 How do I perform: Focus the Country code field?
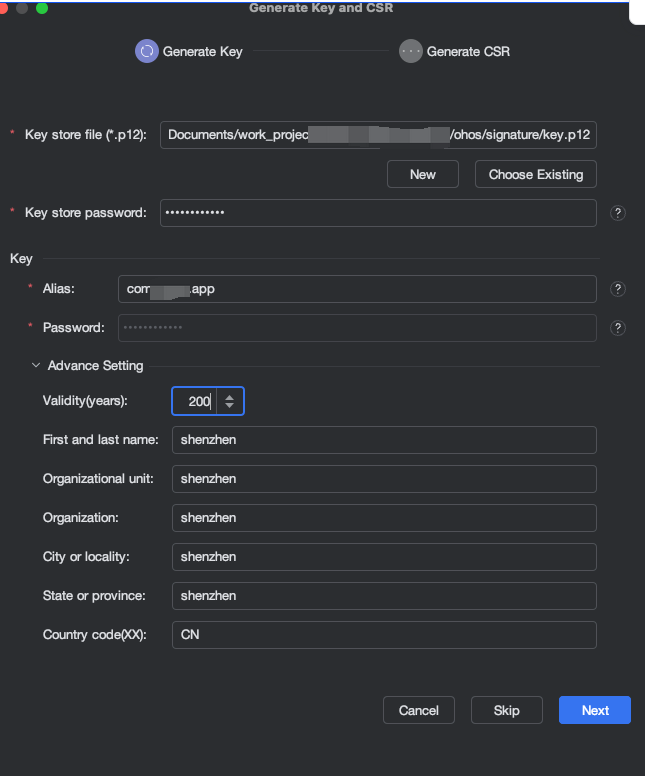[384, 635]
